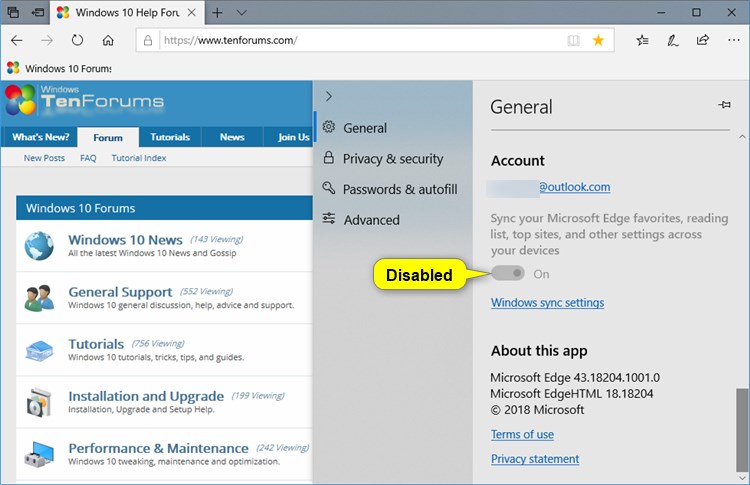Viewport: 750px width, 485px height.
Task: Go back to previous page
Action: [x=17, y=41]
